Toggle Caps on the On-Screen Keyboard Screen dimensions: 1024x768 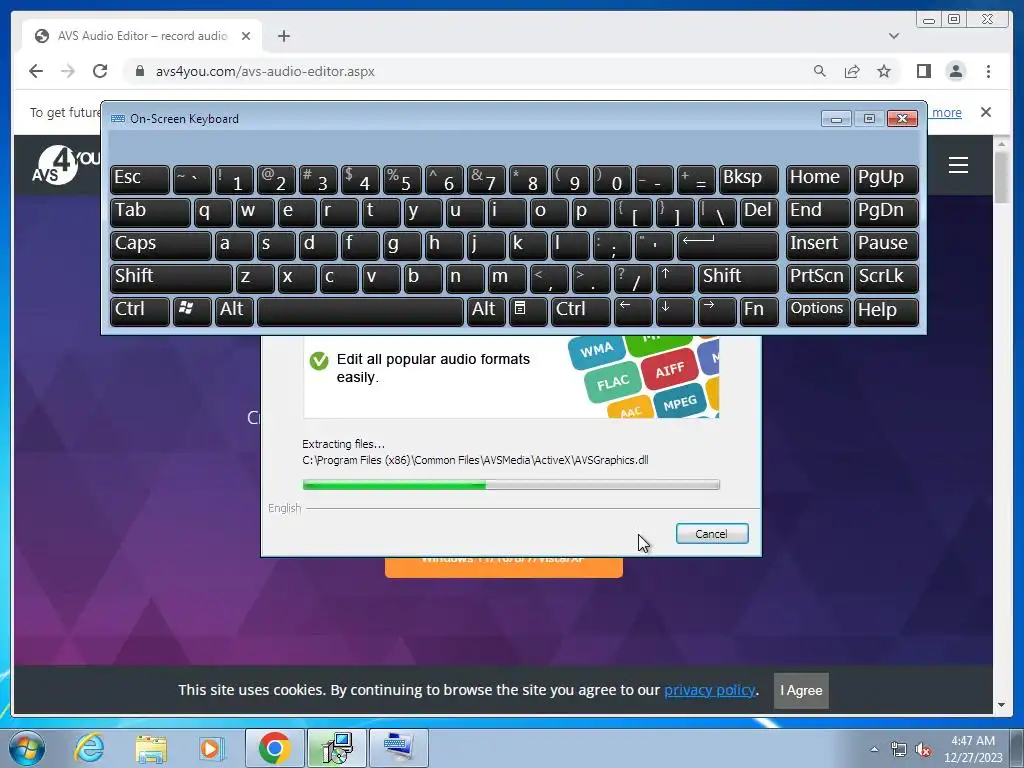click(x=161, y=245)
